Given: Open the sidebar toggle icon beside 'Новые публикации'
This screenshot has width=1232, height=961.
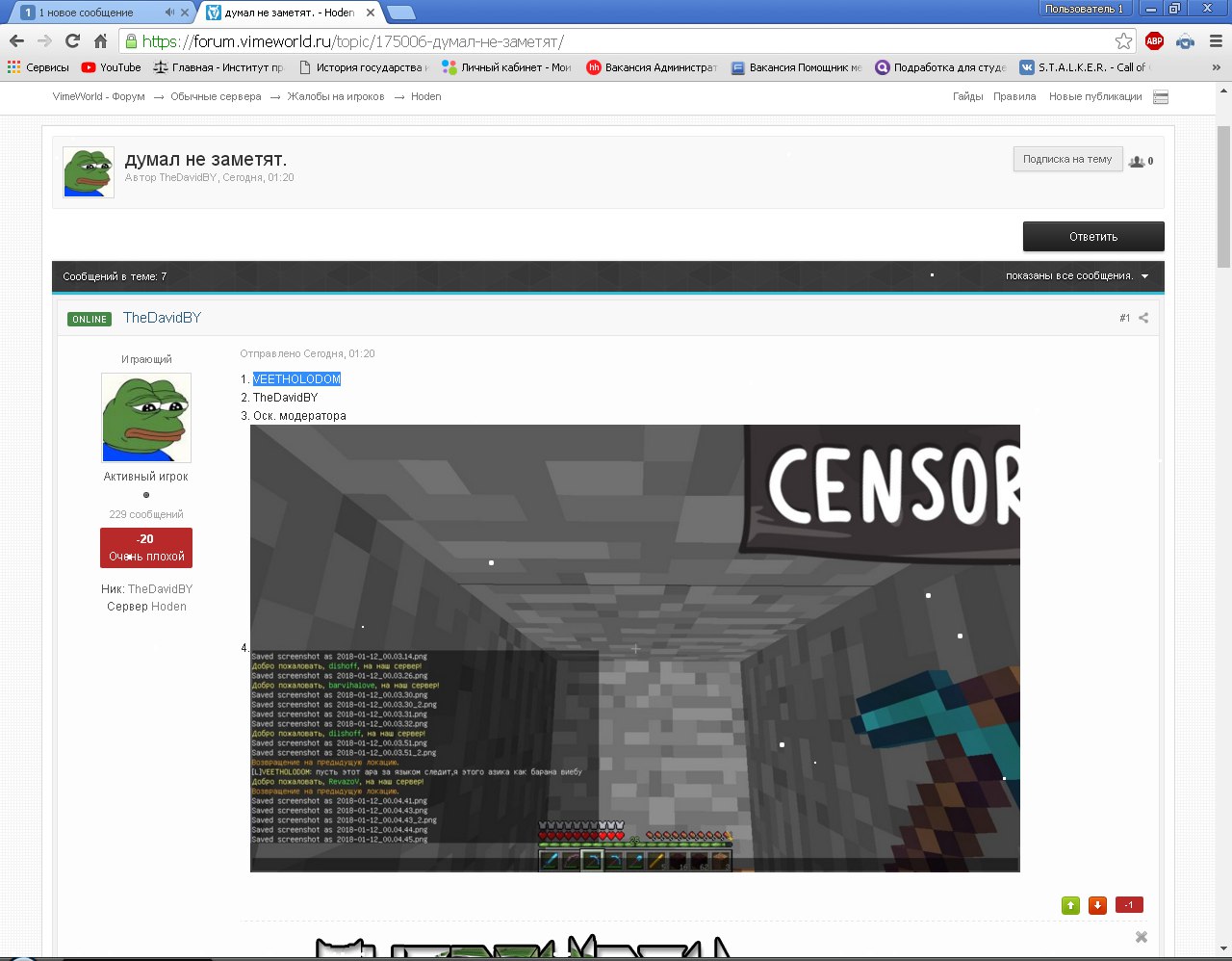Looking at the screenshot, I should (x=1161, y=97).
